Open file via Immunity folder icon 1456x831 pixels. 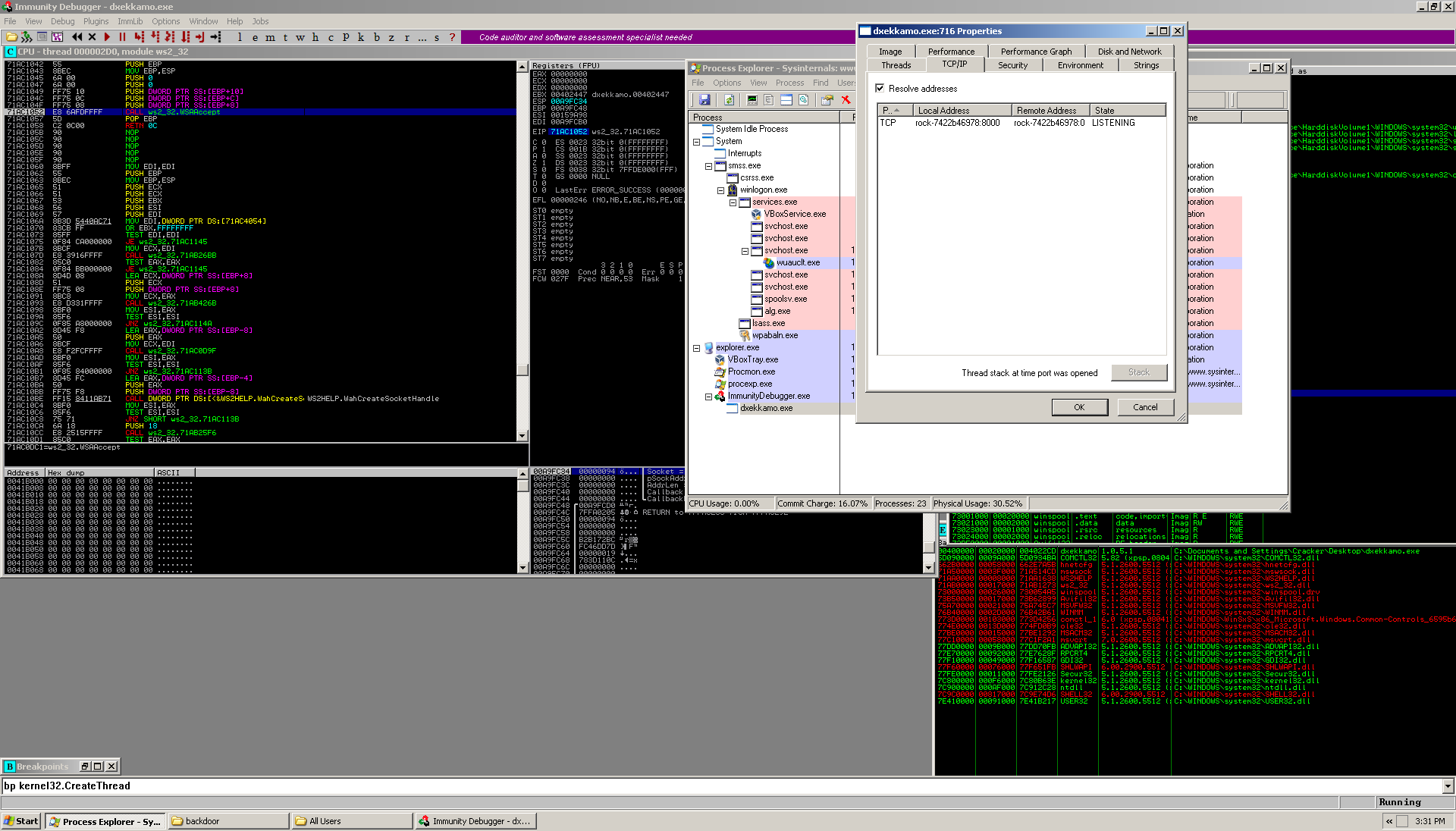tap(11, 36)
